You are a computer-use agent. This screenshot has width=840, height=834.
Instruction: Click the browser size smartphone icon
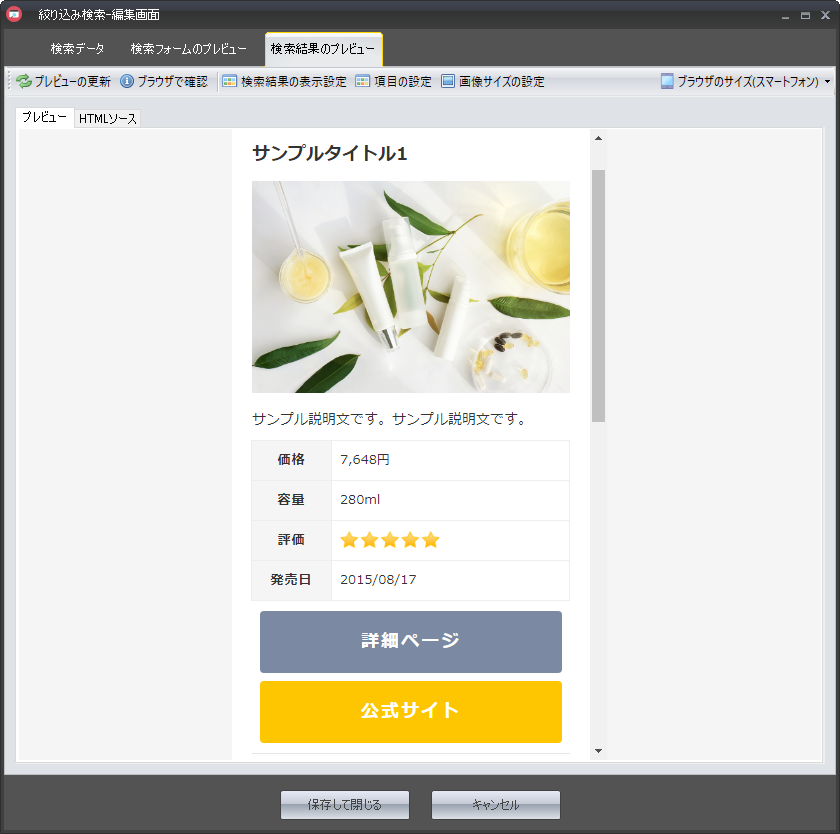667,82
